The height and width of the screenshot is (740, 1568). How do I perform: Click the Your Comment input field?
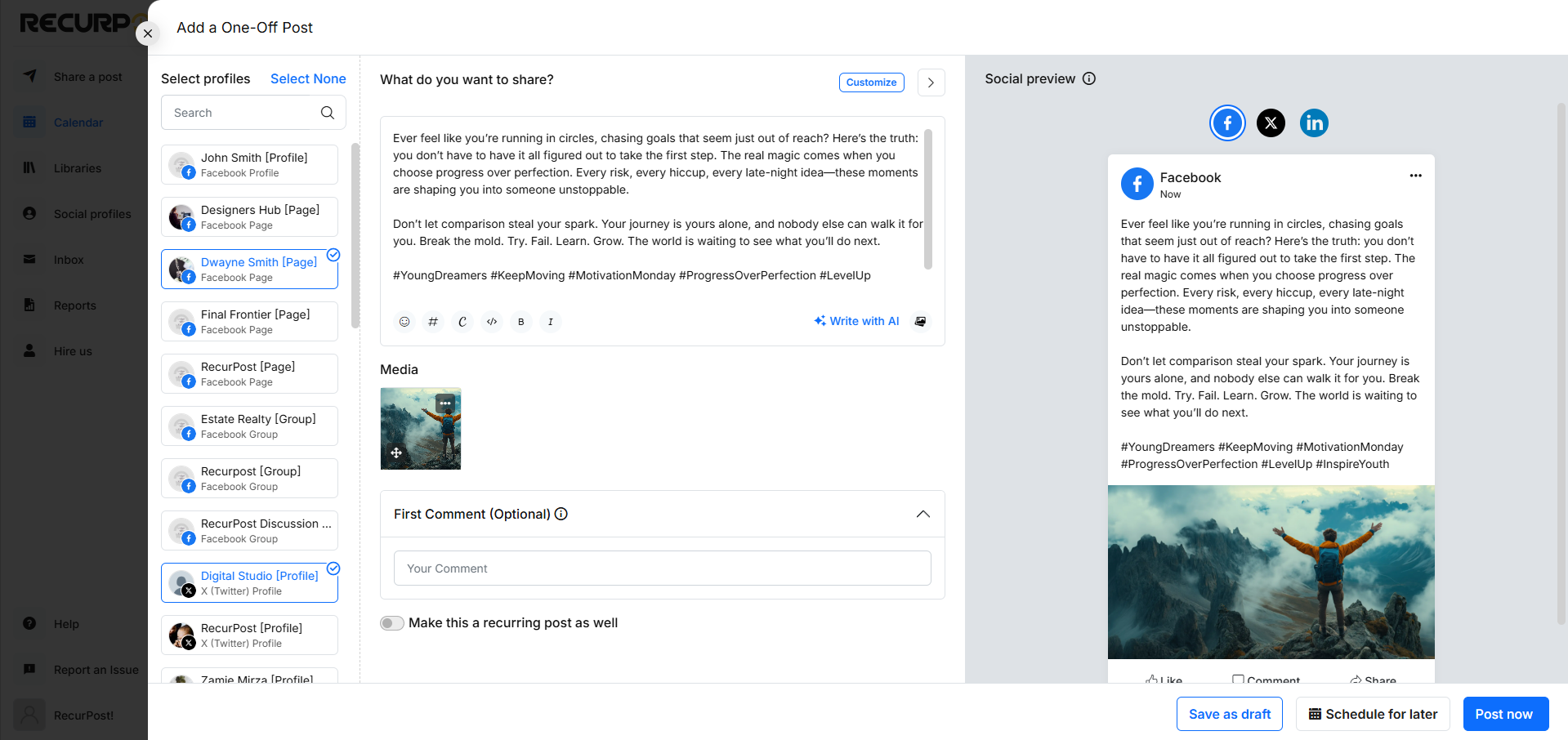(x=663, y=568)
